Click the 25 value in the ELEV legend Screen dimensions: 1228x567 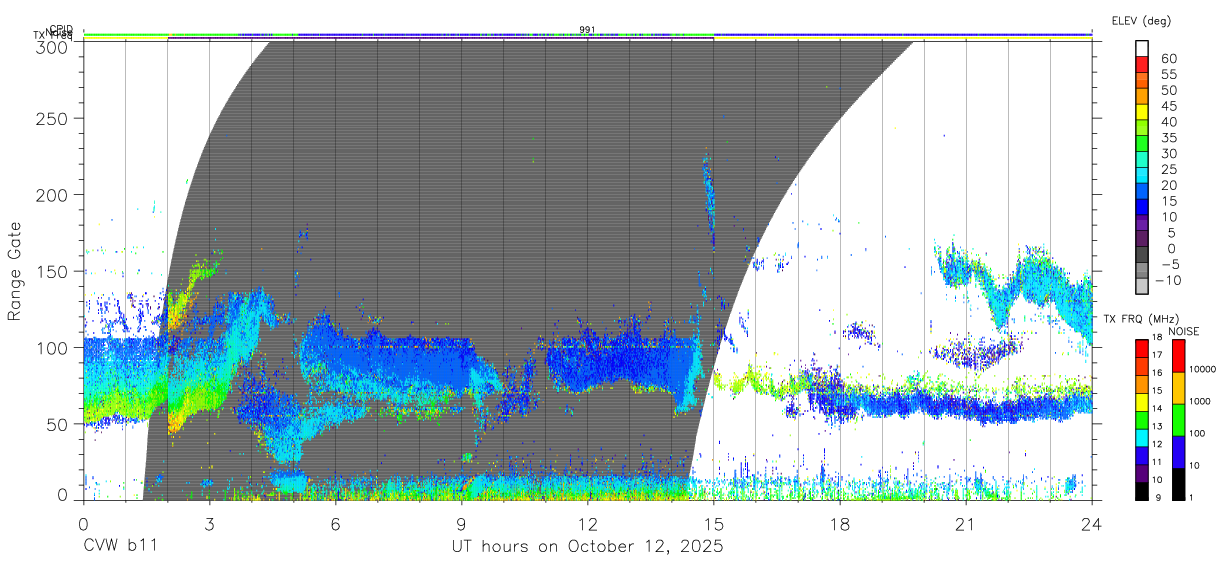pyautogui.click(x=1170, y=169)
